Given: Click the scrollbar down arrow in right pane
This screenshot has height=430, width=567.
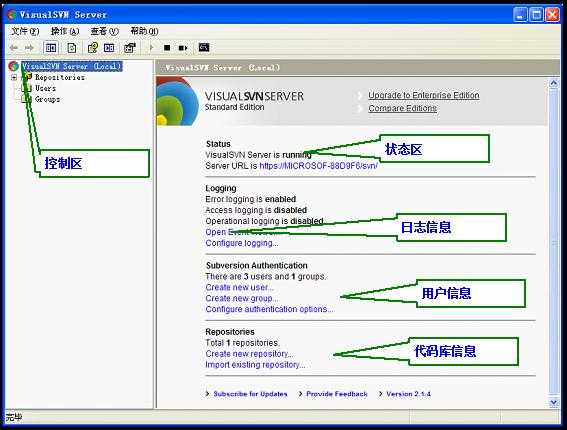Looking at the screenshot, I should [x=554, y=403].
